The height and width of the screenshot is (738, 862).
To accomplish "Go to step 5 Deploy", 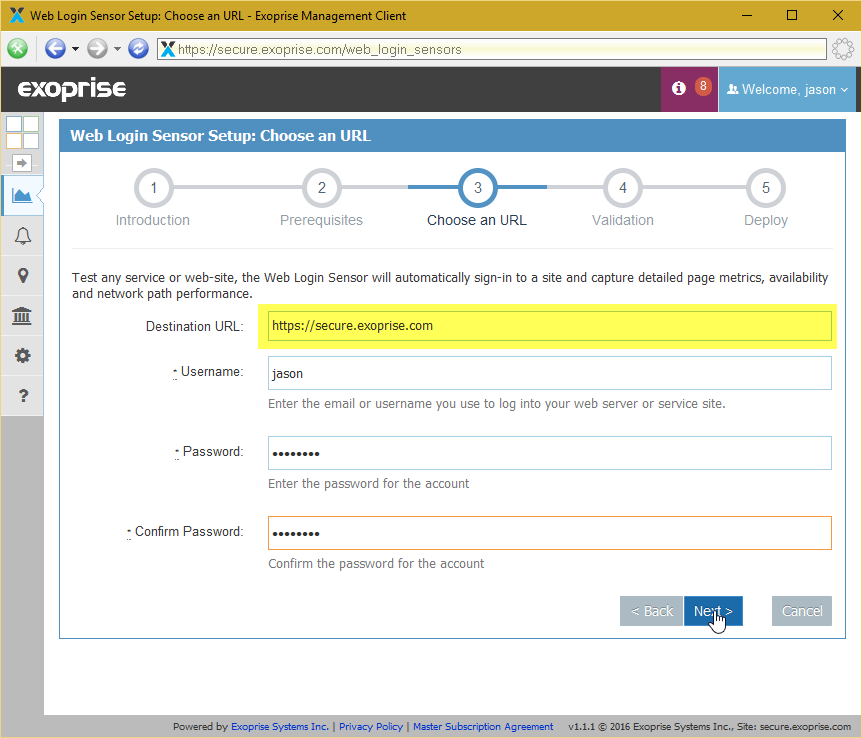I will click(x=766, y=188).
